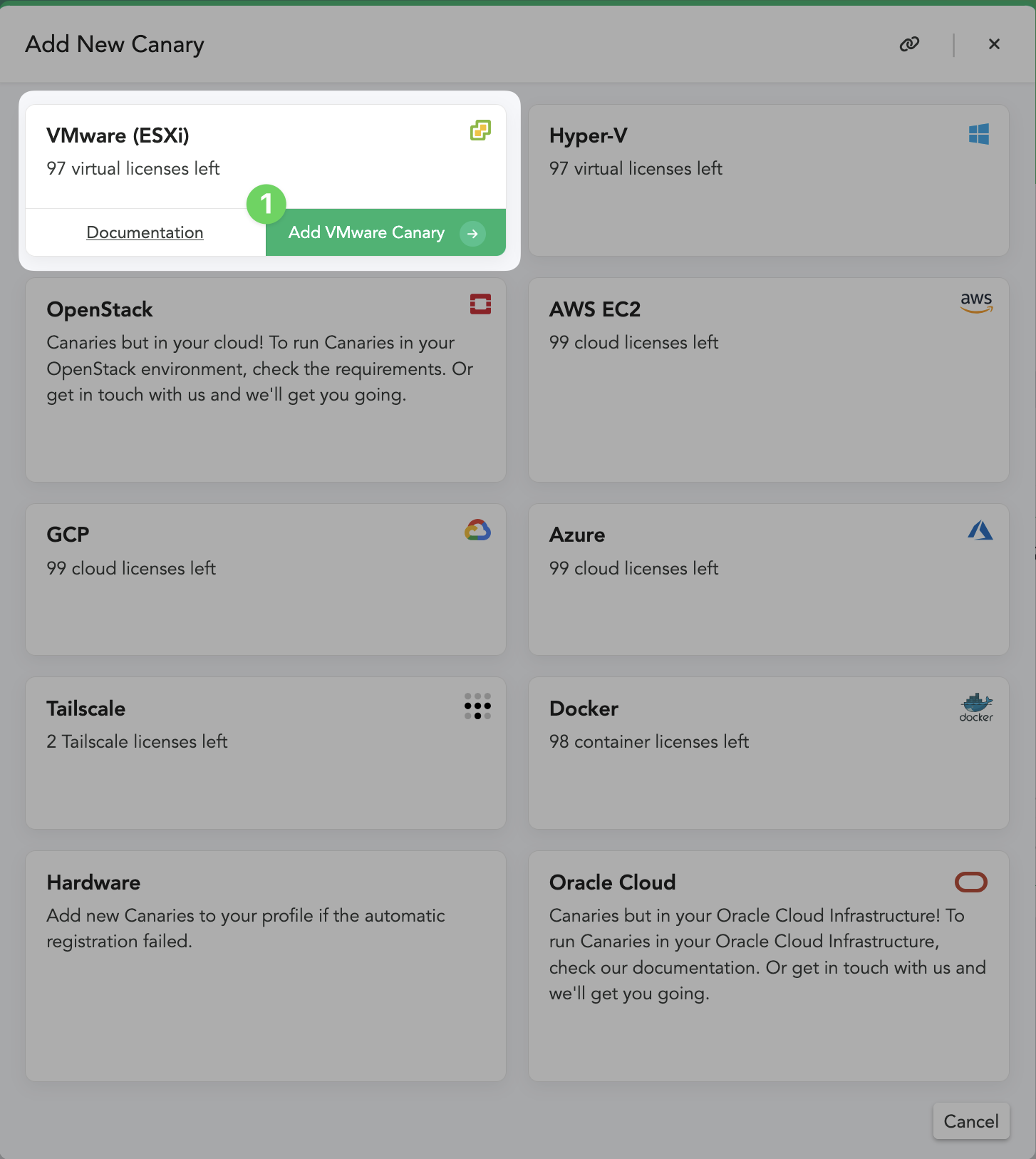Click the AWS logo icon
1036x1159 pixels.
976,303
